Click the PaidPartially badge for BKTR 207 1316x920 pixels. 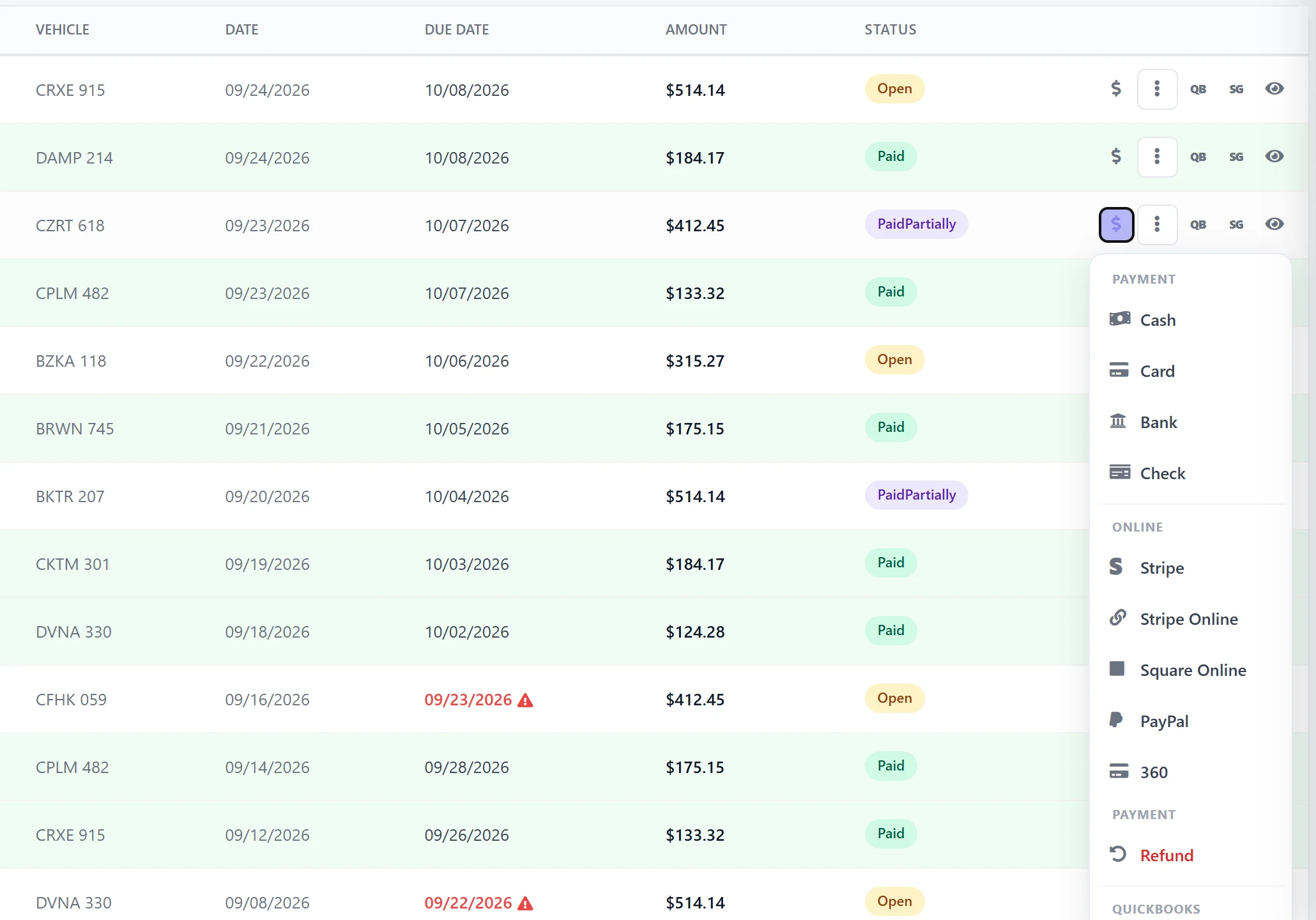pyautogui.click(x=916, y=495)
